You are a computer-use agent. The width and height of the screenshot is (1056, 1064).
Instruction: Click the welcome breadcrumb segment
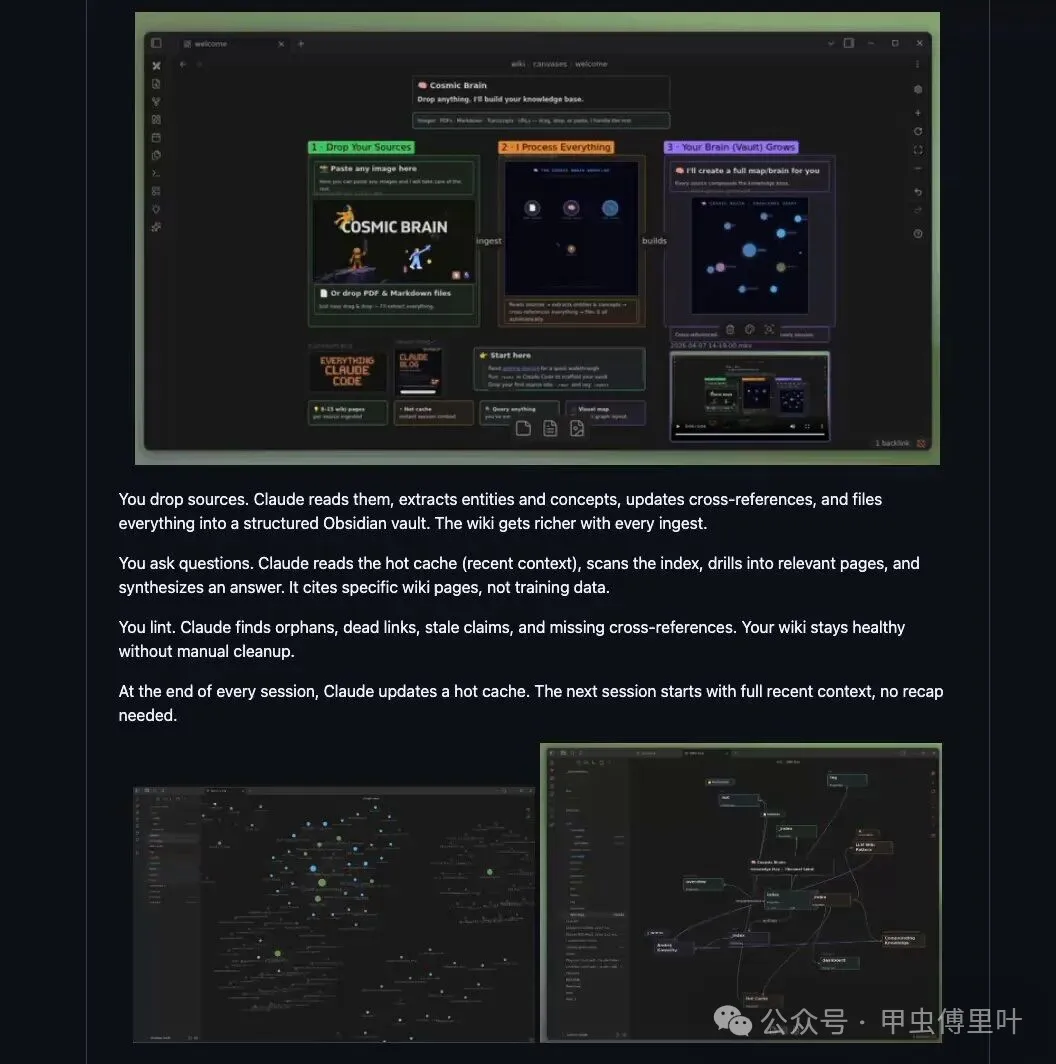pyautogui.click(x=591, y=64)
